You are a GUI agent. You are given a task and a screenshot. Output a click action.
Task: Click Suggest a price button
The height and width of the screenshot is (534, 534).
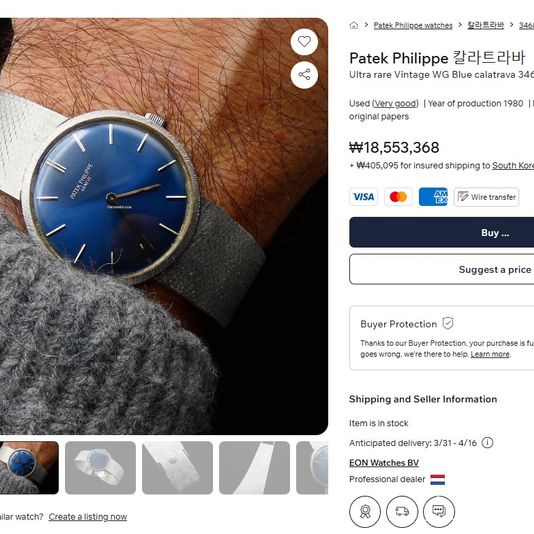click(x=441, y=269)
